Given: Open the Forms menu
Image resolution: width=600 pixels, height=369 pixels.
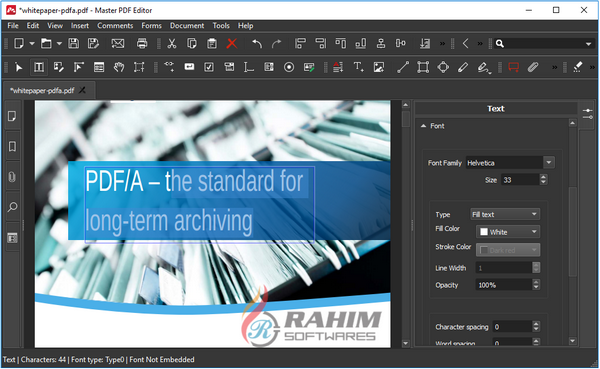Looking at the screenshot, I should pyautogui.click(x=152, y=26).
